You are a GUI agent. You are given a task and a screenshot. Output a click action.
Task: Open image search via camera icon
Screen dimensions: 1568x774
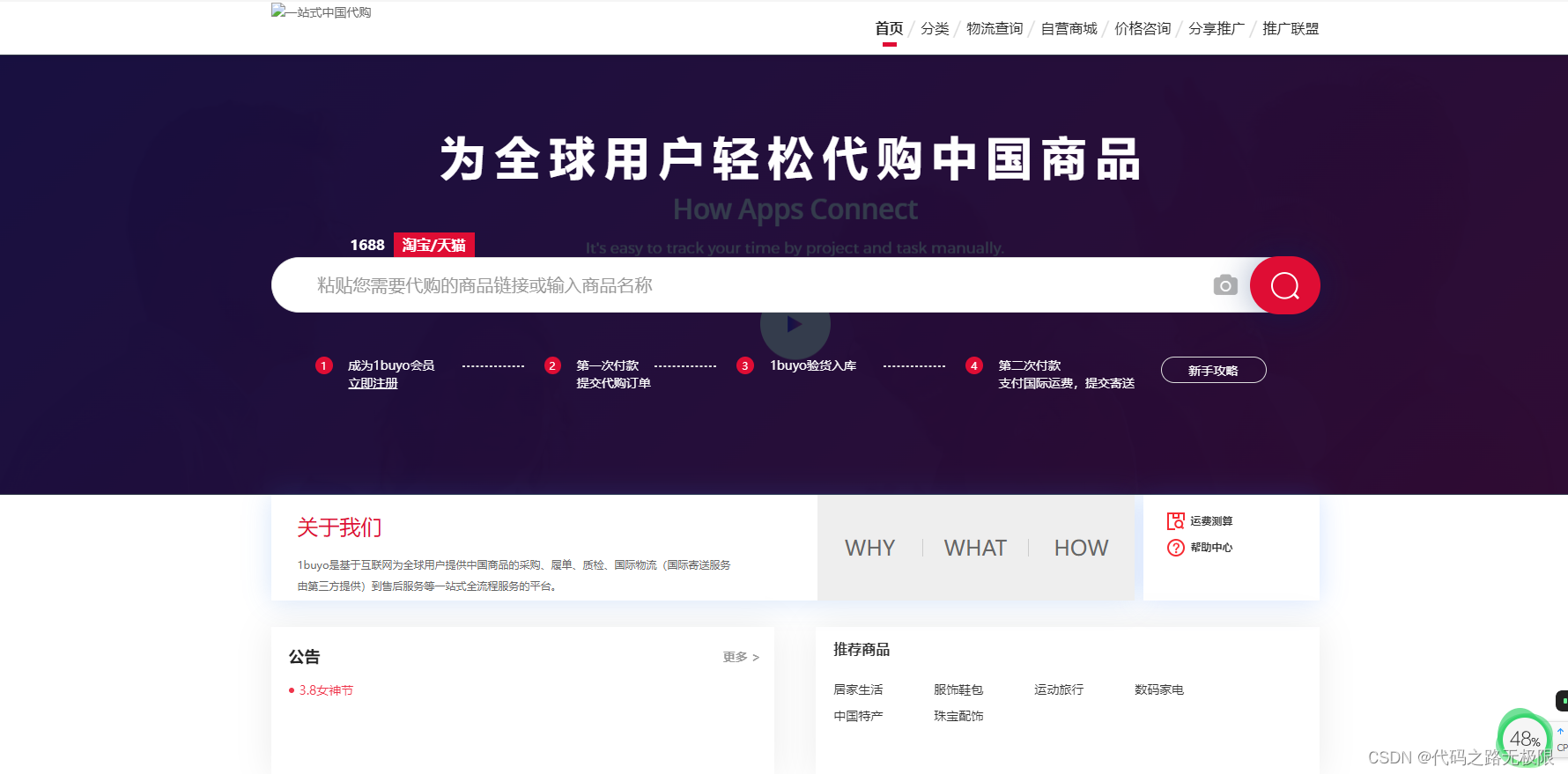(1225, 285)
